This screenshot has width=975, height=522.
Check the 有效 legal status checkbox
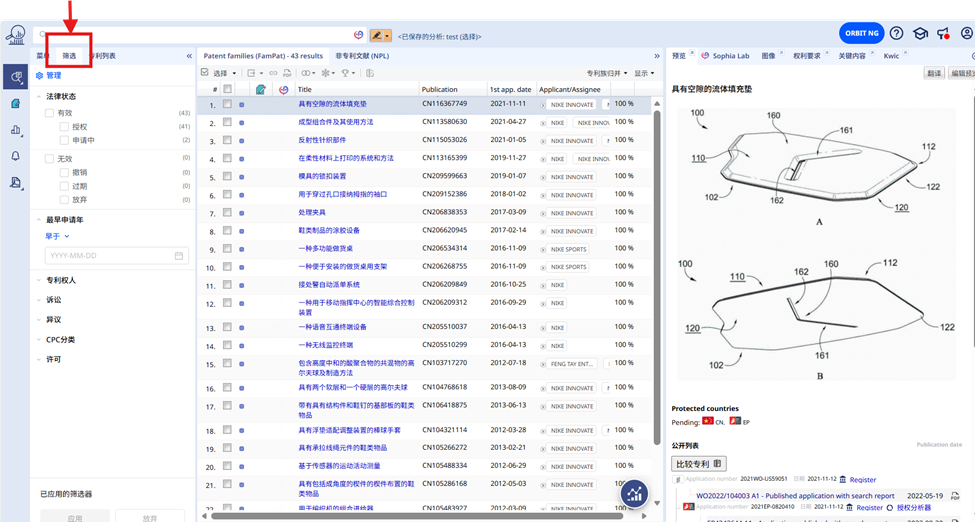point(49,113)
